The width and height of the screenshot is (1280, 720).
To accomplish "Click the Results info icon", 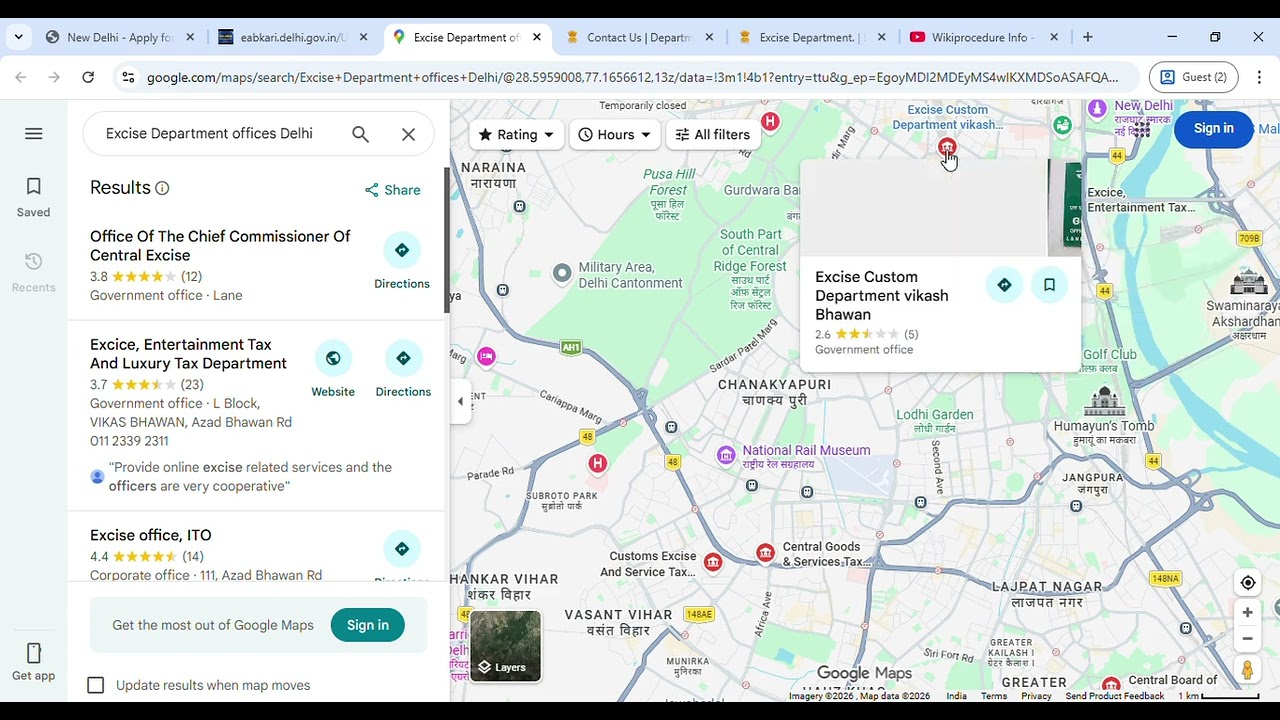I will tap(162, 188).
